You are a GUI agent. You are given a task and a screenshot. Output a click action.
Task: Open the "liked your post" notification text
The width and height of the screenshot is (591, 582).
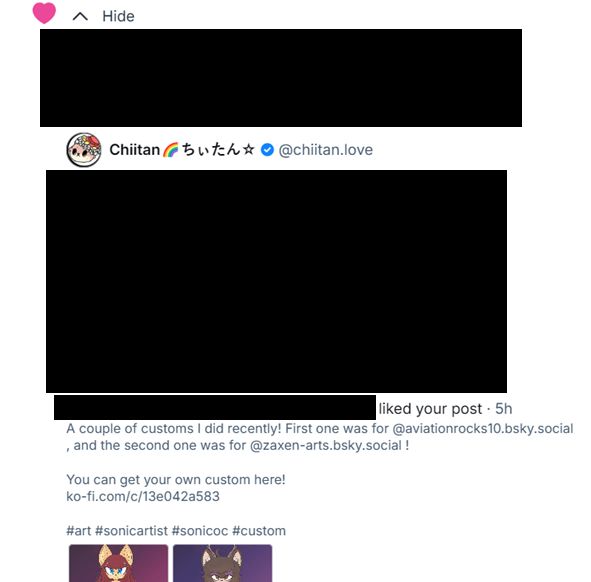point(430,409)
